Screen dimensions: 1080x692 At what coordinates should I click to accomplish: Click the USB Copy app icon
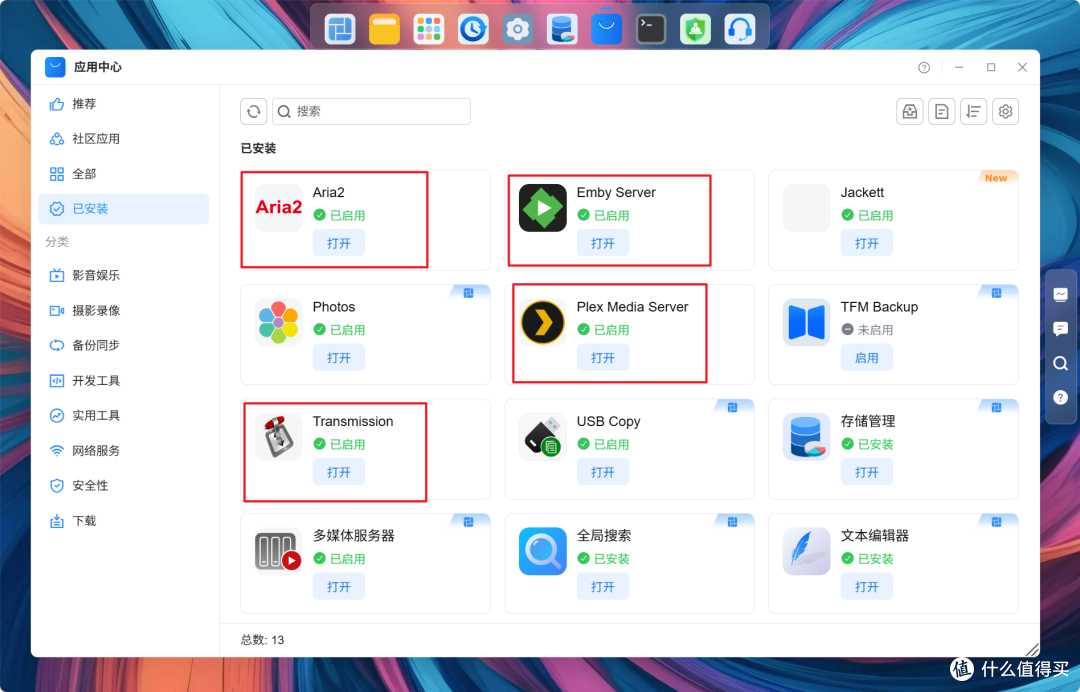coord(543,436)
